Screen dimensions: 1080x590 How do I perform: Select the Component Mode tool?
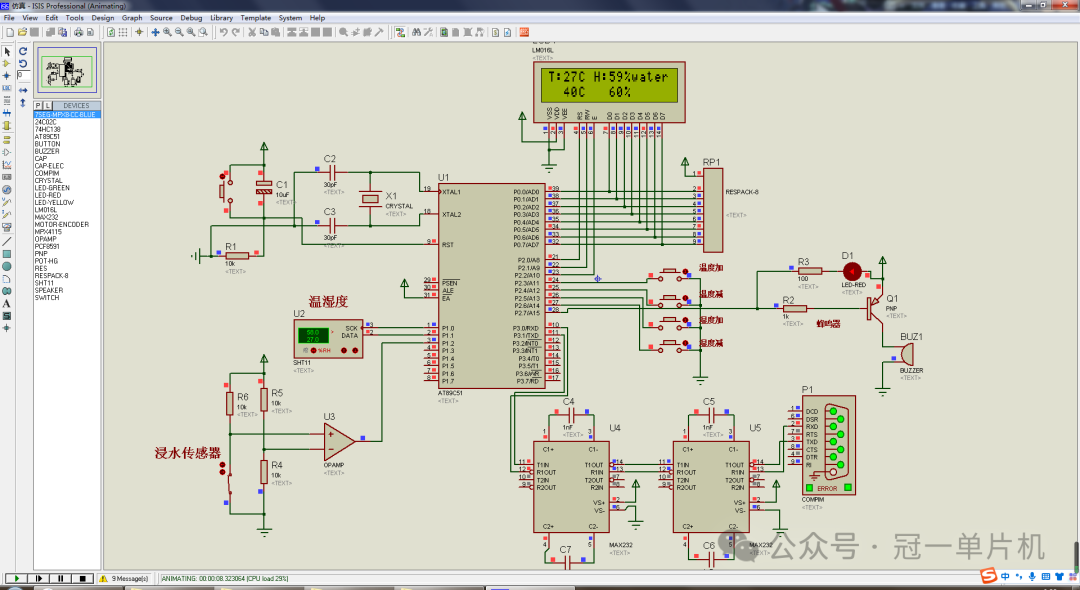6,63
